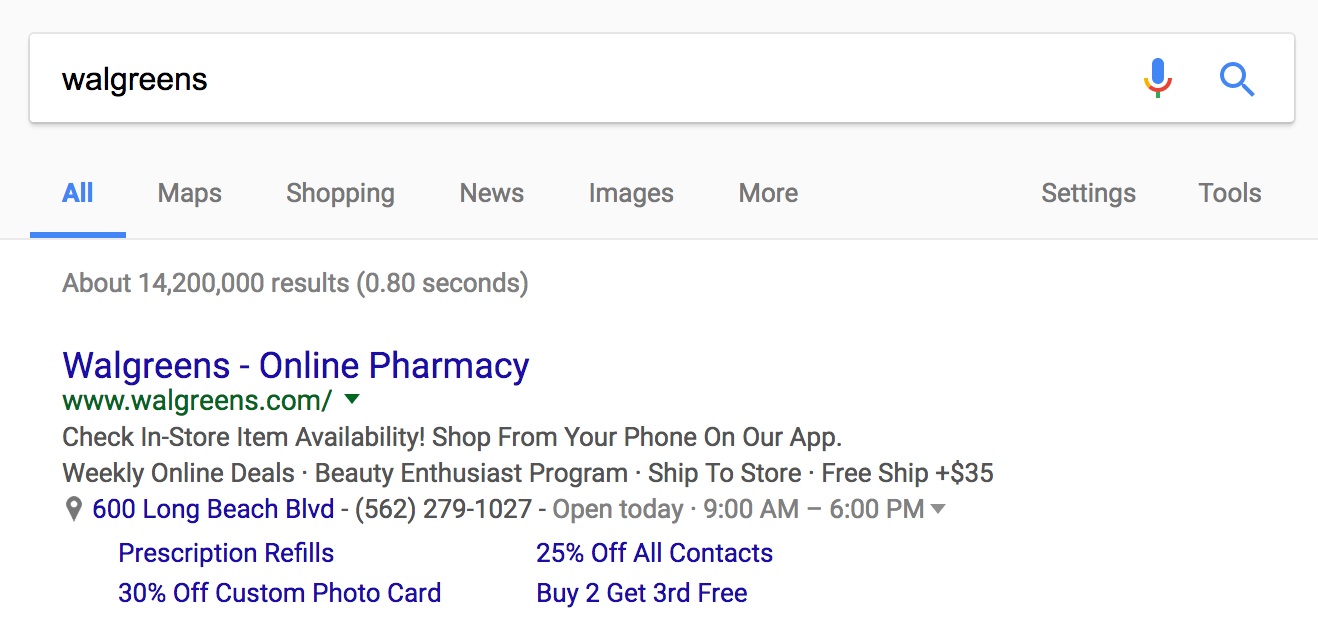Screen dimensions: 1318x638
Task: Open Buy 2 Get 3rd Free link
Action: coord(642,593)
